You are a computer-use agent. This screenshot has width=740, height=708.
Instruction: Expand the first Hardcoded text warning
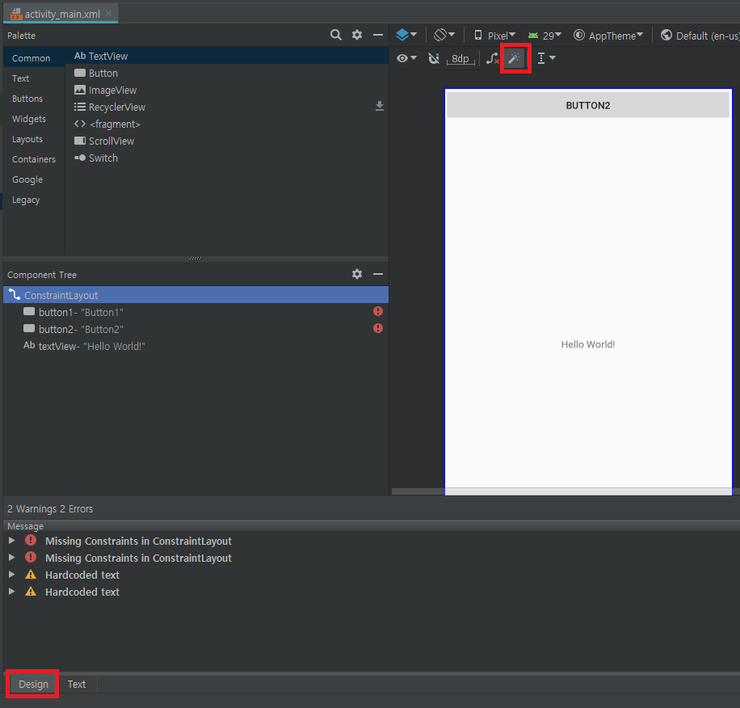[x=12, y=575]
